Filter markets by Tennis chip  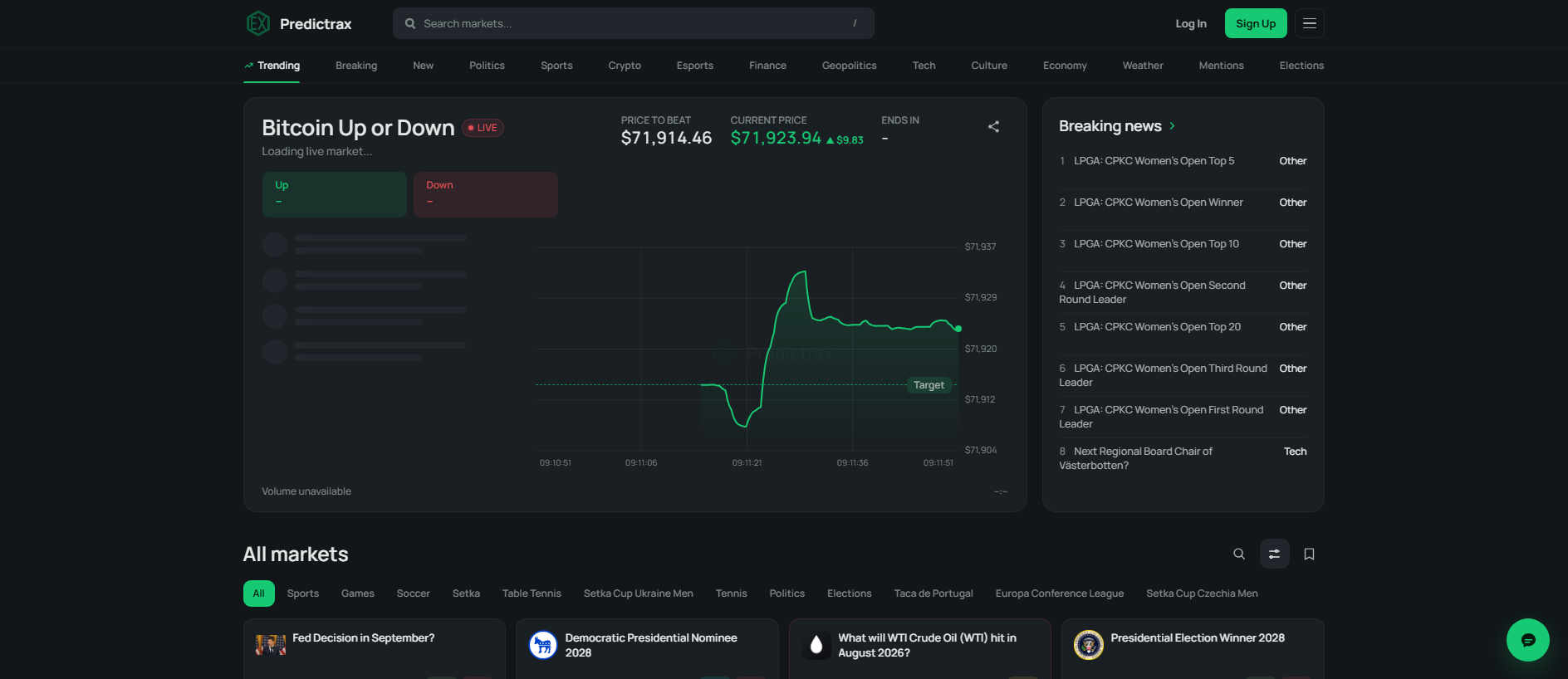tap(732, 594)
